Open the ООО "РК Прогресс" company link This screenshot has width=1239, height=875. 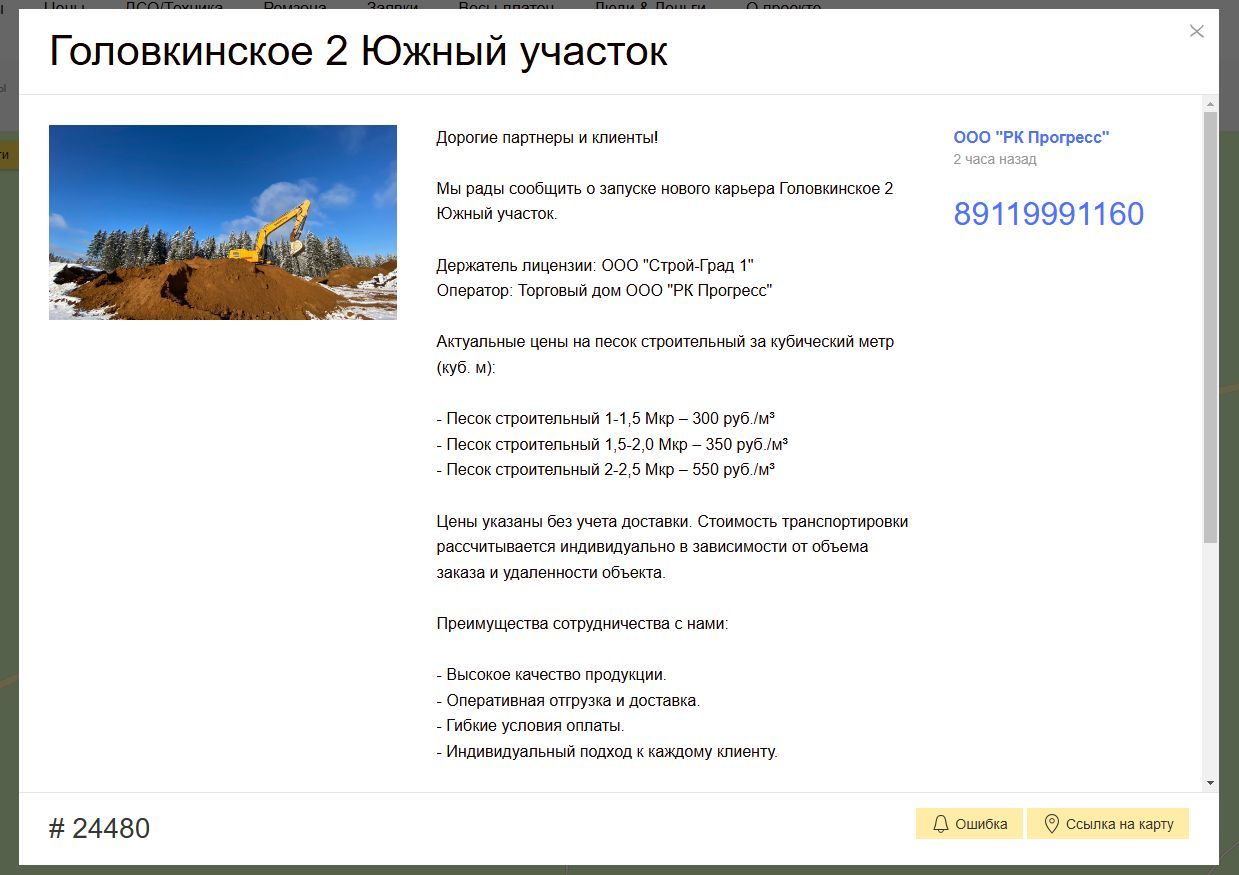pyautogui.click(x=1031, y=137)
